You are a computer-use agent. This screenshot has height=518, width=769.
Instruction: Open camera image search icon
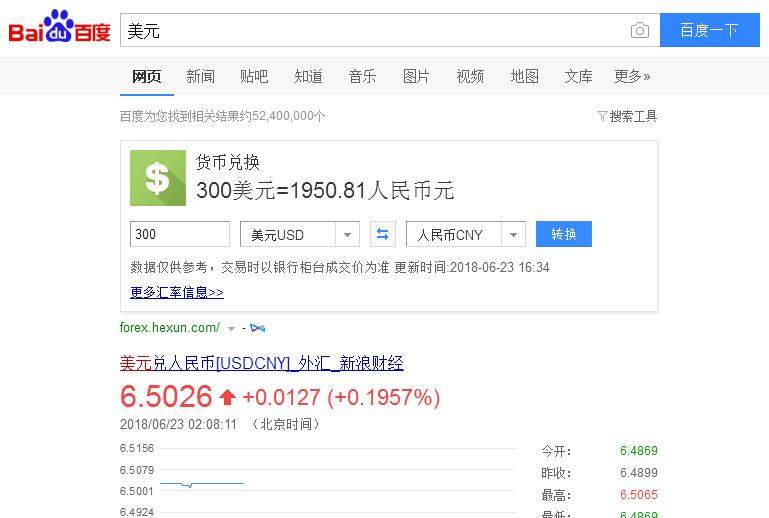640,30
